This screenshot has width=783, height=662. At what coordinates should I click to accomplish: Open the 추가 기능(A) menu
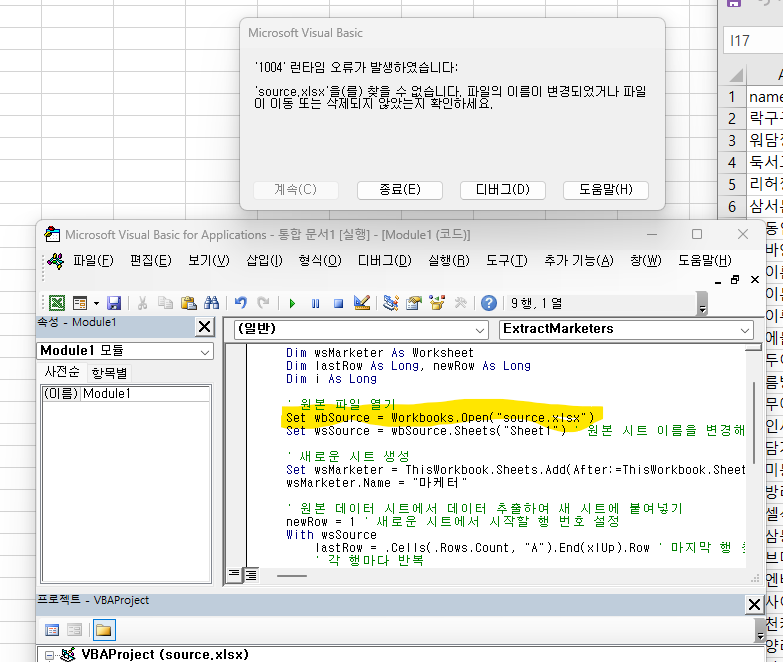click(579, 260)
